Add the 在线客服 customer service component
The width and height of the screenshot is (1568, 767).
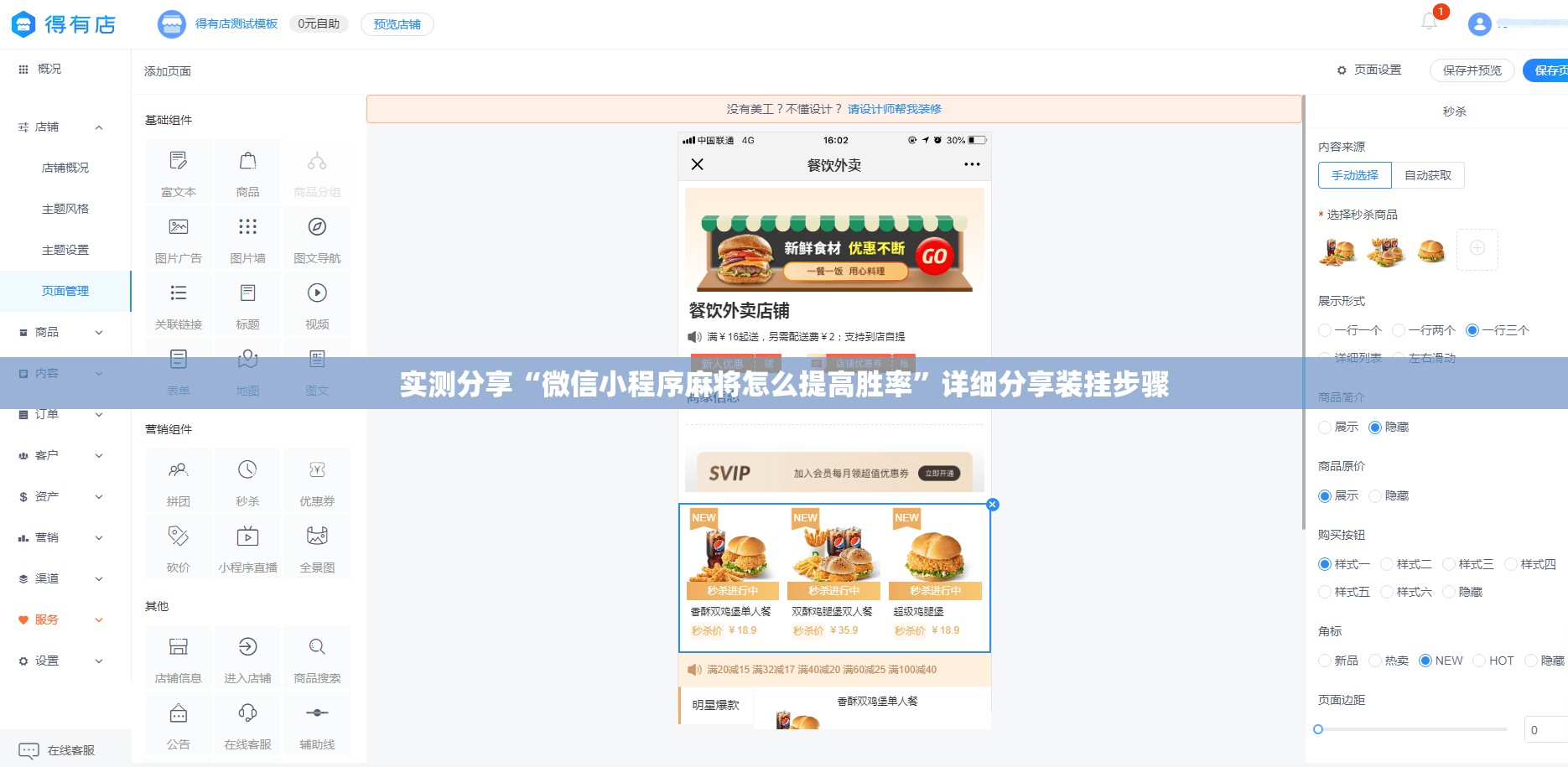[247, 725]
